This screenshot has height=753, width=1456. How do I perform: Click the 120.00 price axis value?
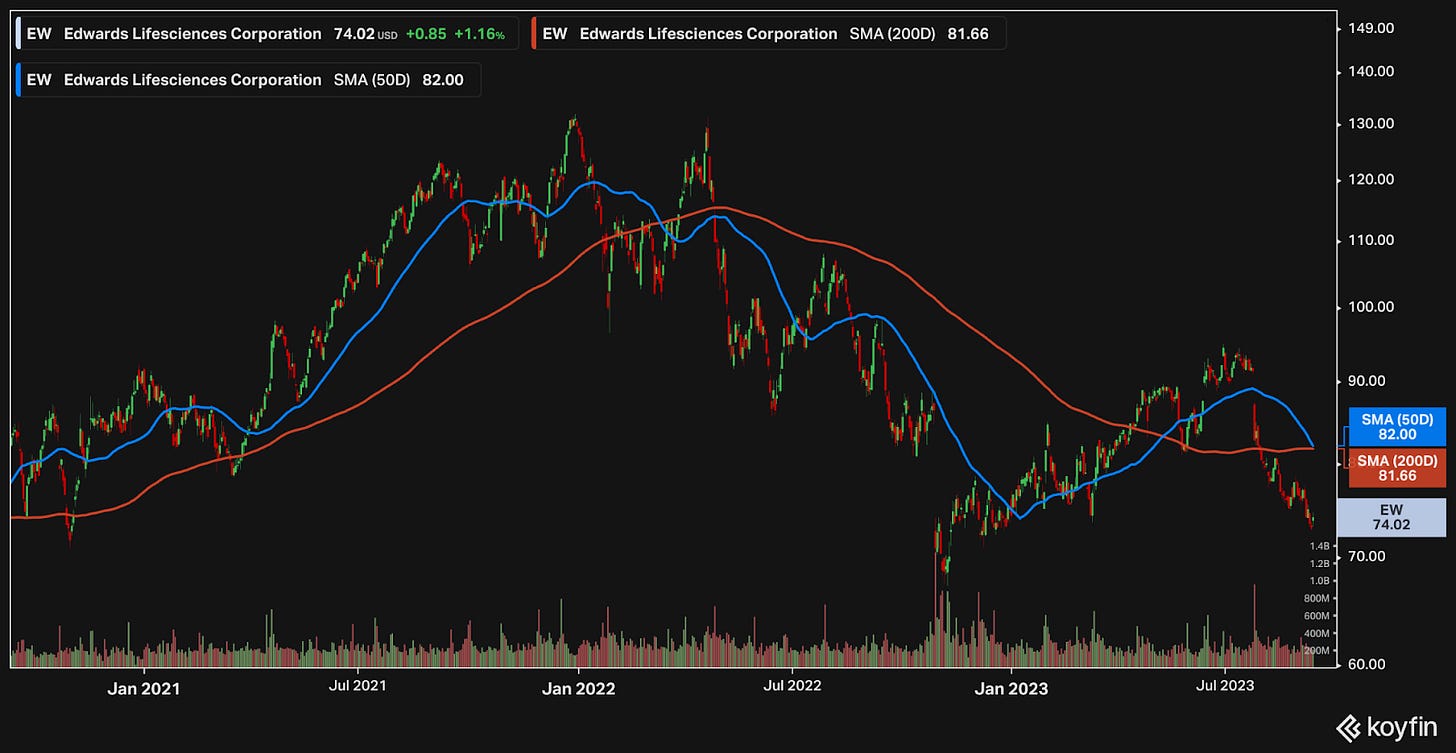point(1371,180)
